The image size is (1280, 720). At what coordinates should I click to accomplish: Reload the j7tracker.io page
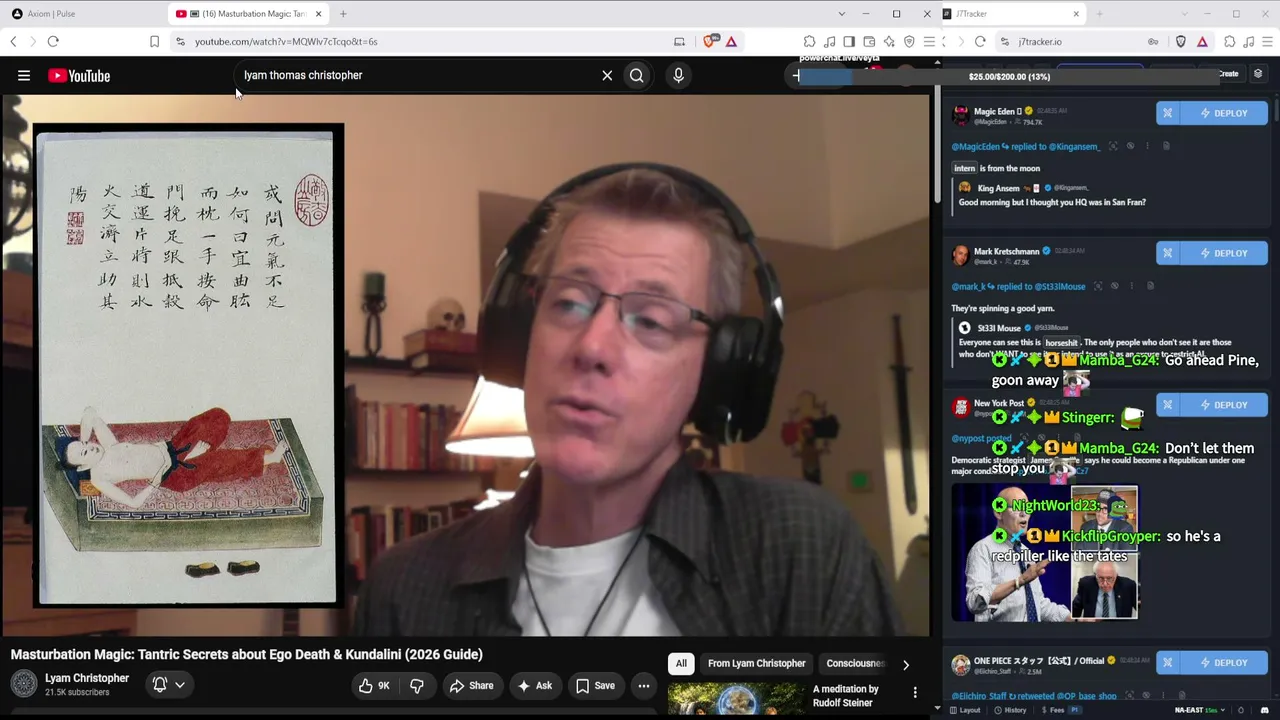[980, 41]
